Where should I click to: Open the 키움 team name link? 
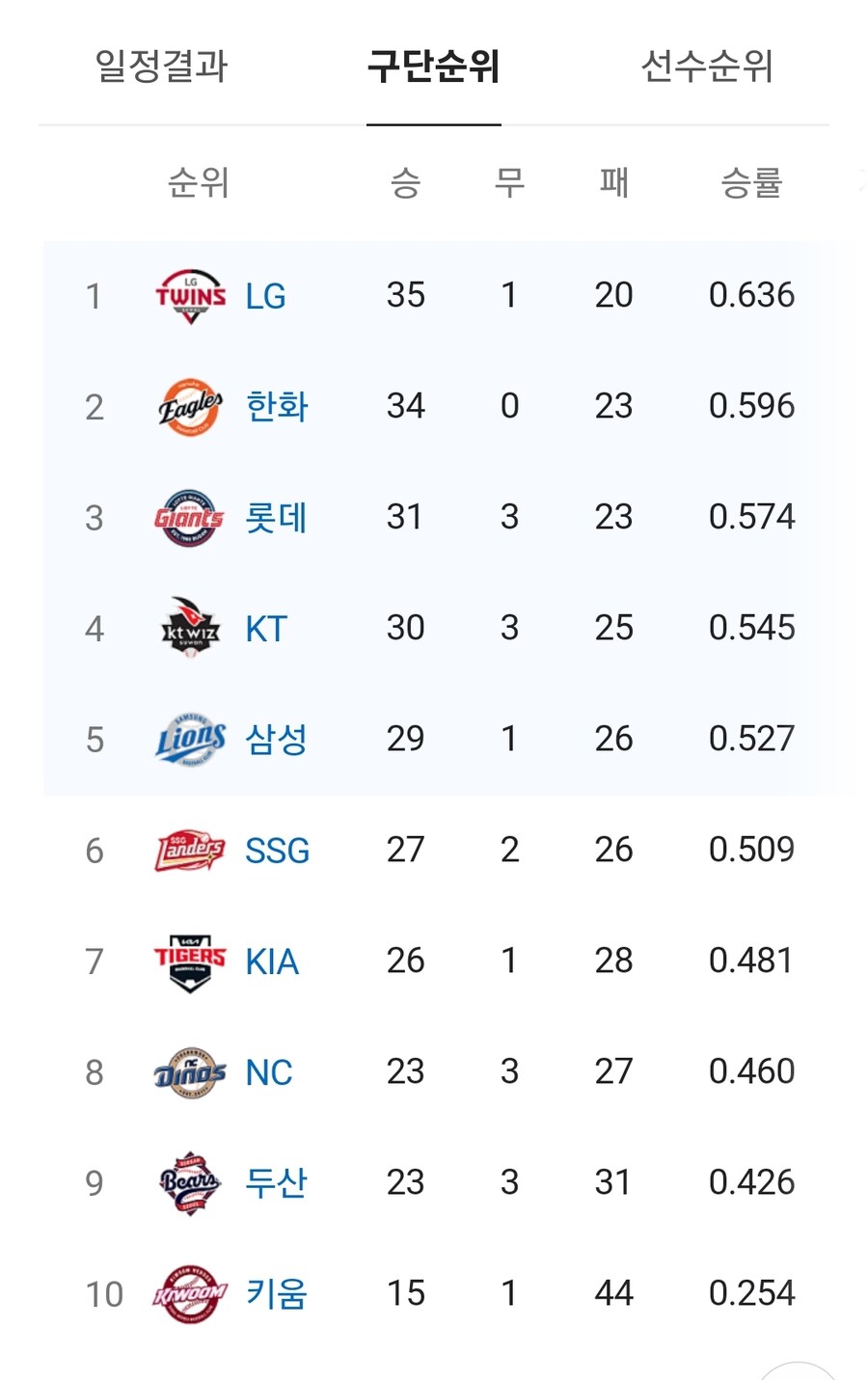pos(277,1294)
